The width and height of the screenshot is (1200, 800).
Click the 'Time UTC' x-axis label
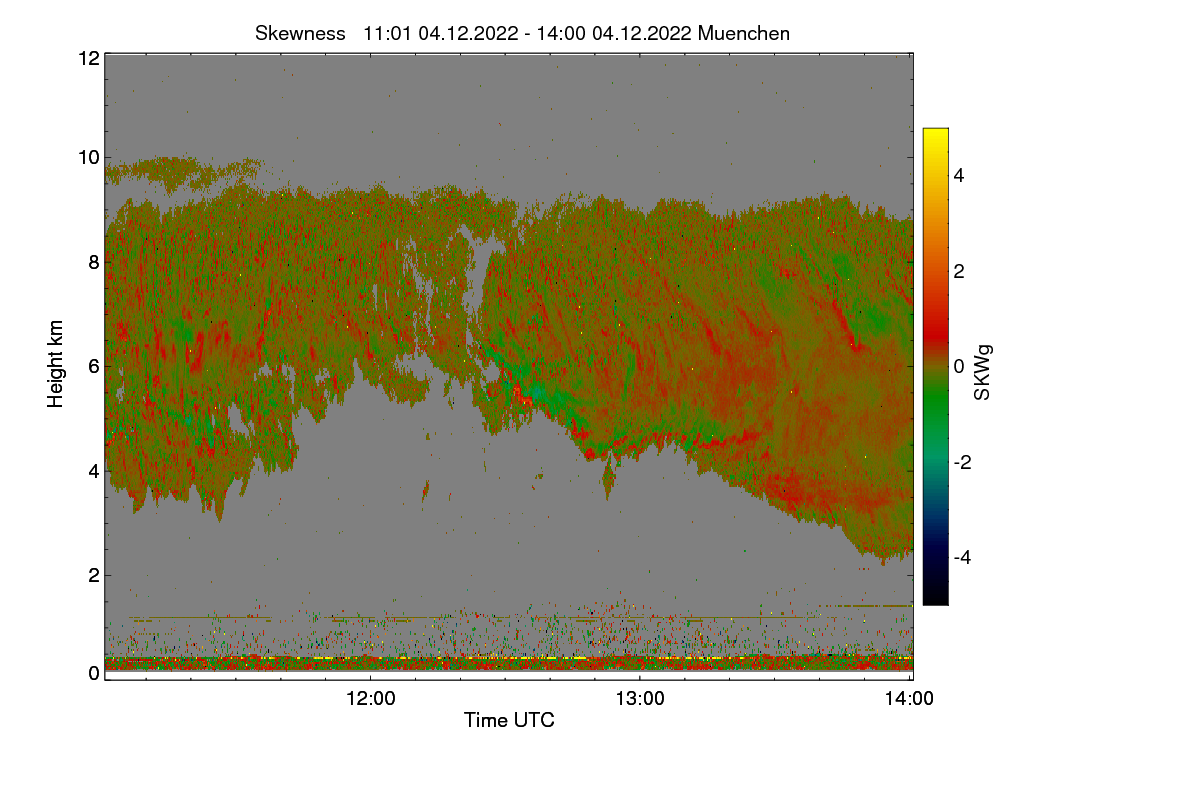509,719
